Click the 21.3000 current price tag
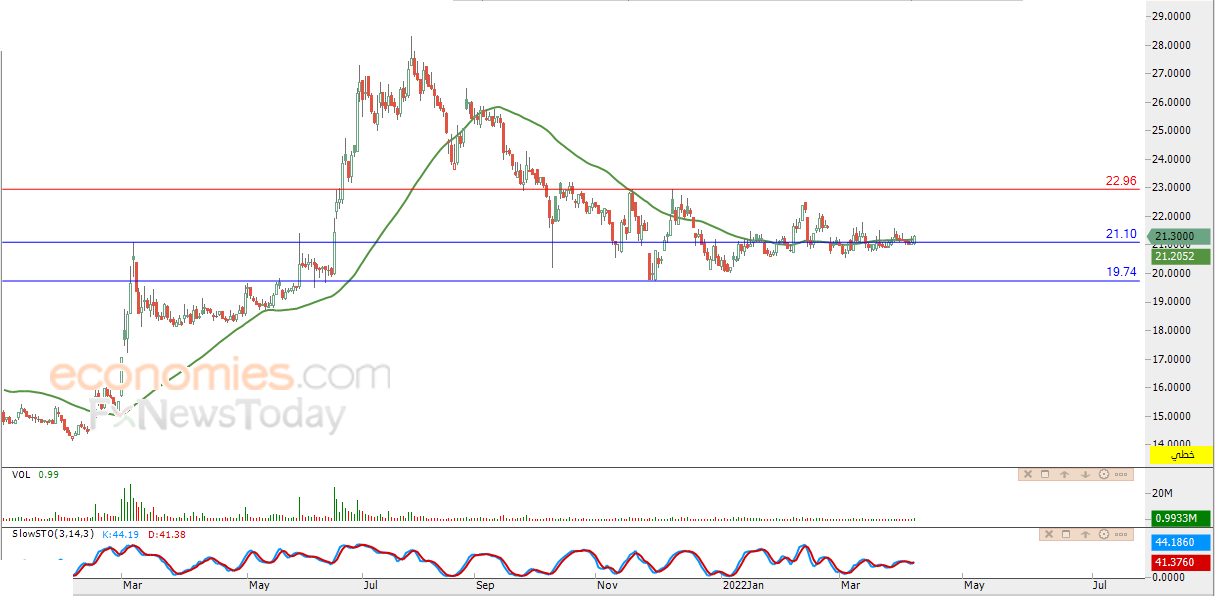The height and width of the screenshot is (596, 1215). click(1181, 237)
